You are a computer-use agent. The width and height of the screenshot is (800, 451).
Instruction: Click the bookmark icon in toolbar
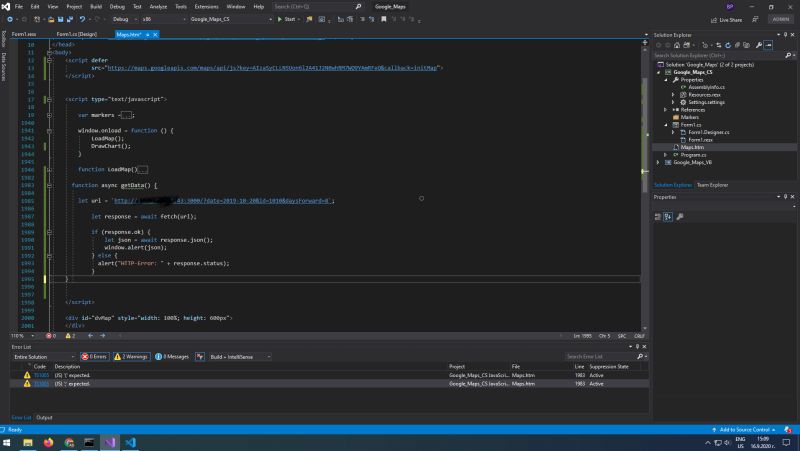384,19
